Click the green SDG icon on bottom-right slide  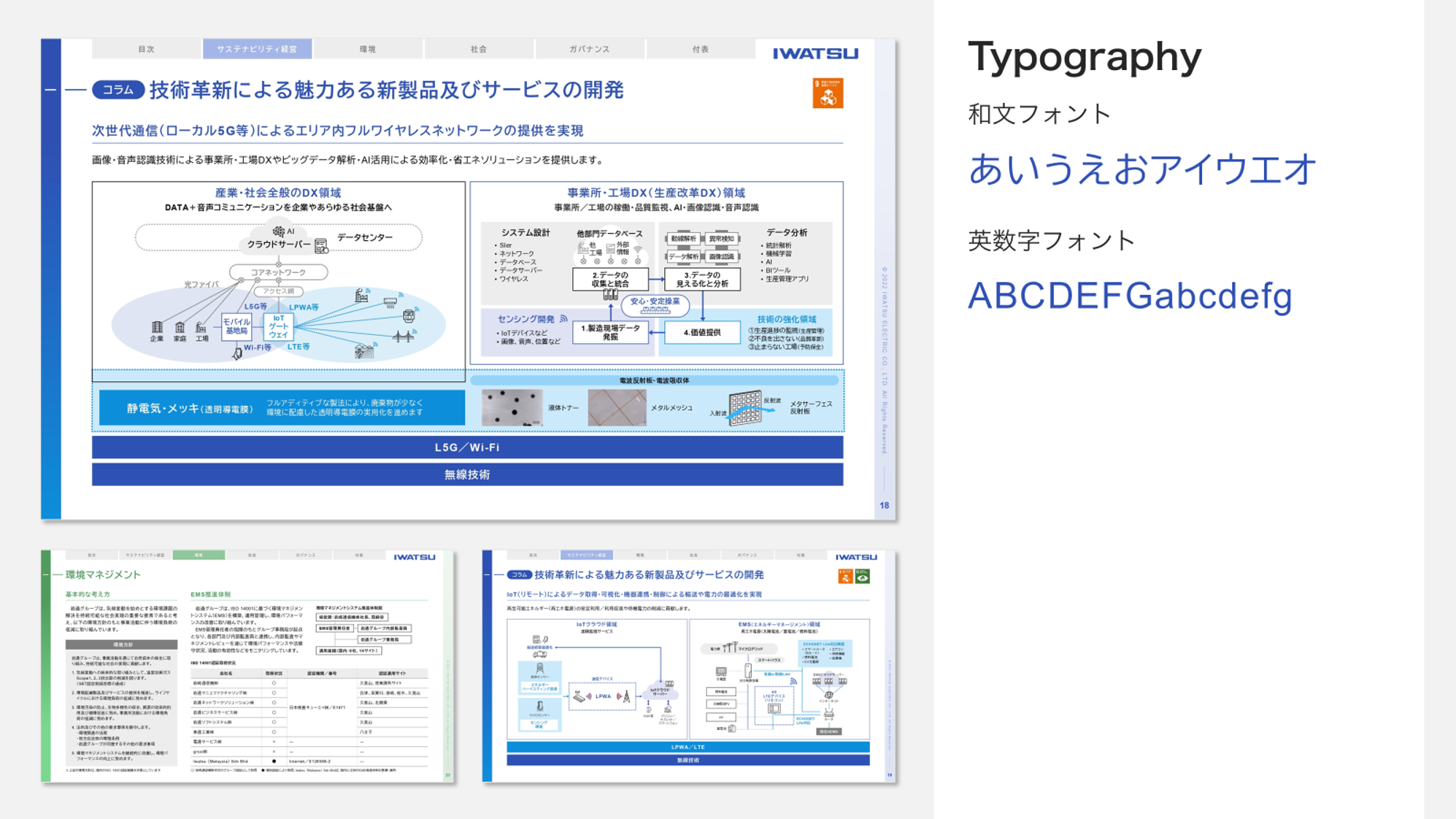862,577
